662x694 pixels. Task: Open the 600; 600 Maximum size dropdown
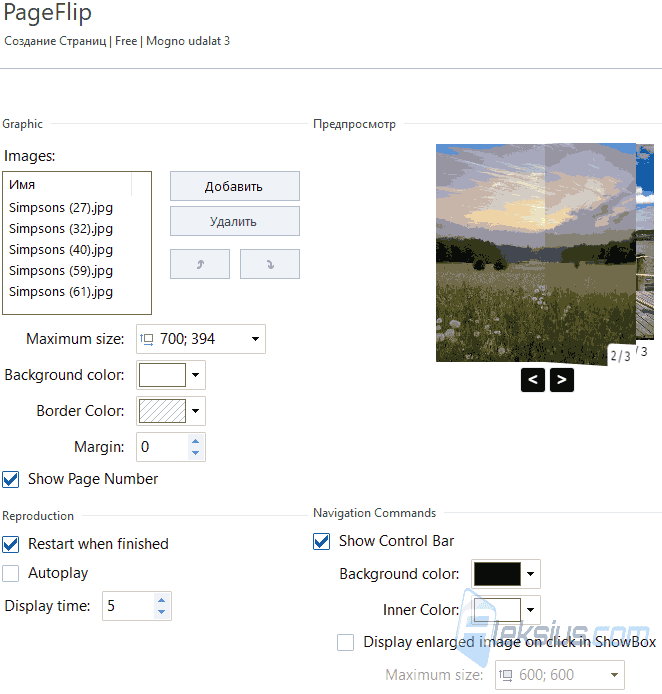560,675
